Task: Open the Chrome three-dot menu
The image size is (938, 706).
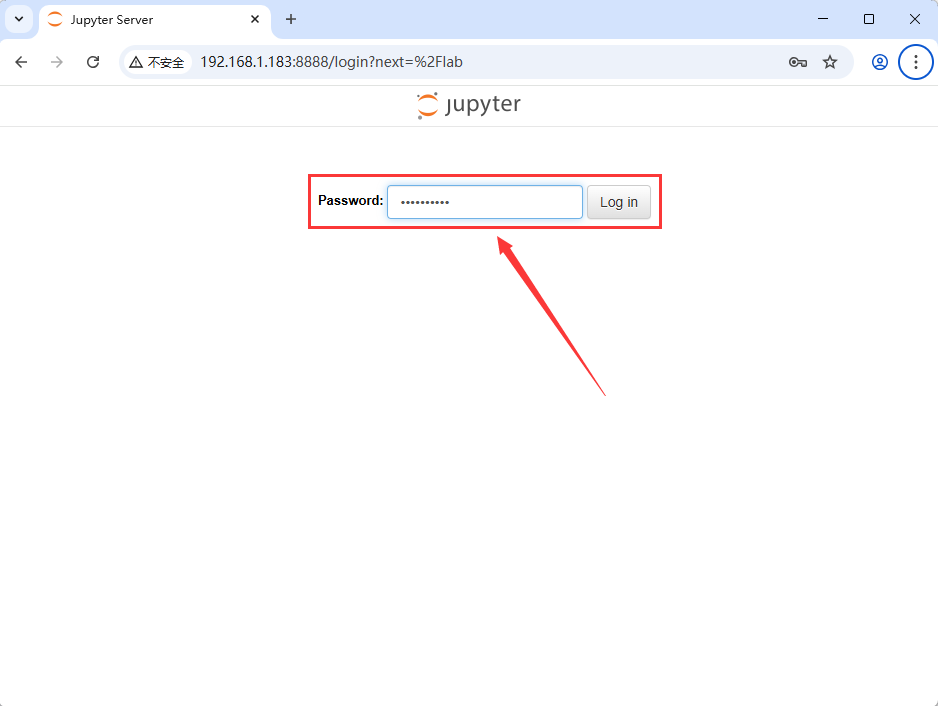Action: coord(915,62)
